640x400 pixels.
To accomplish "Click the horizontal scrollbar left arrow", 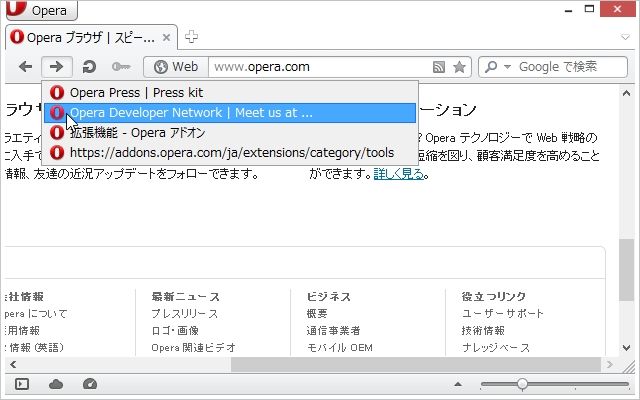I will 13,364.
